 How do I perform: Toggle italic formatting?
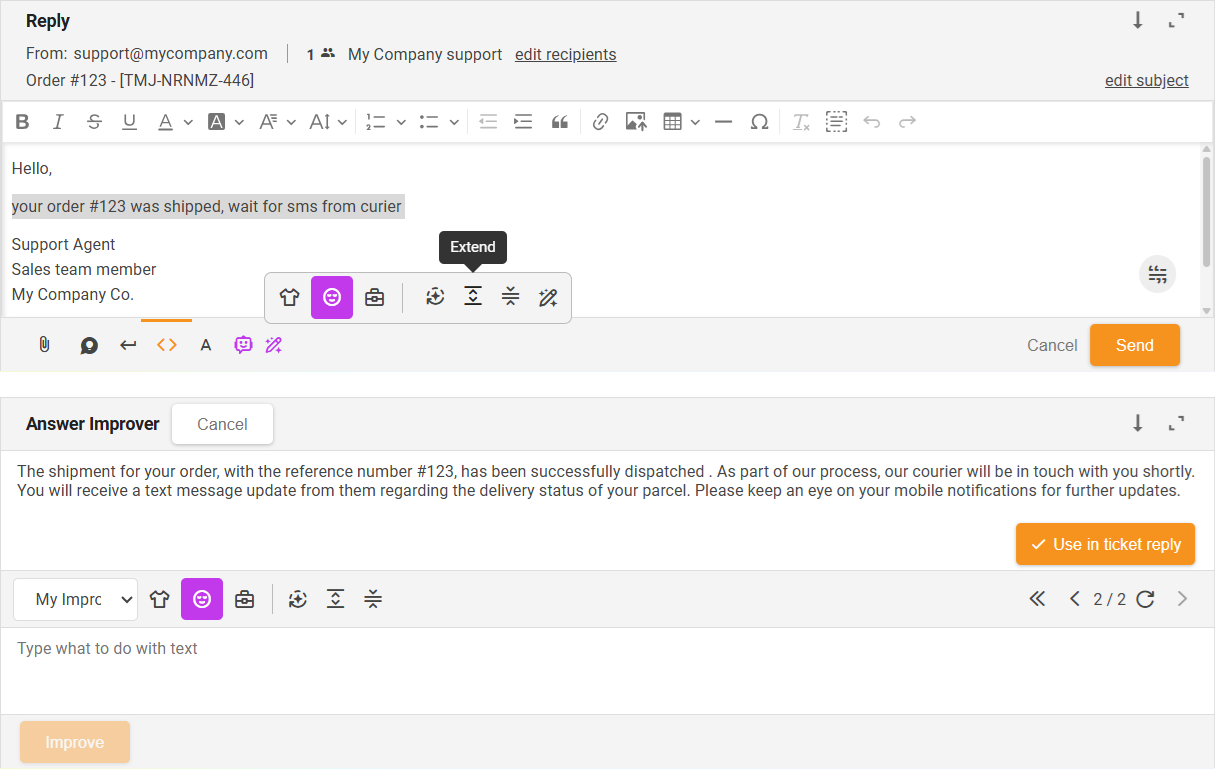[x=58, y=121]
